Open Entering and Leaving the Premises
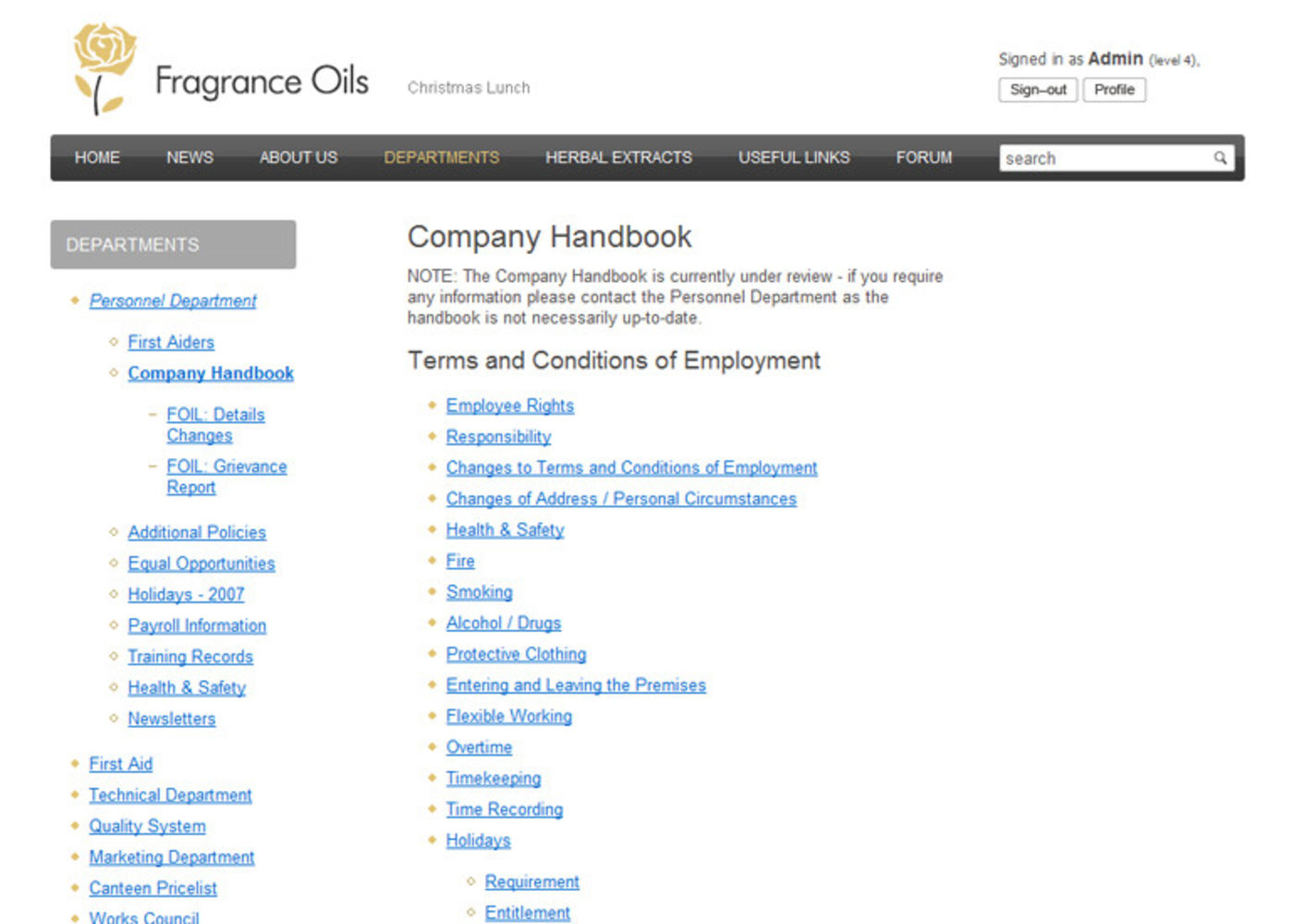Screen dimensions: 1294x924 click(575, 686)
